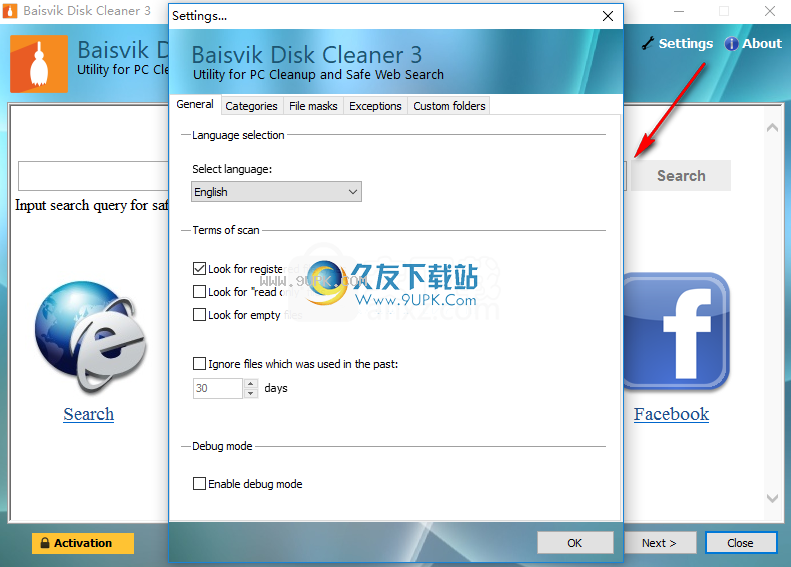Confirm settings with OK button
Screen dimensions: 791x567
tap(575, 543)
